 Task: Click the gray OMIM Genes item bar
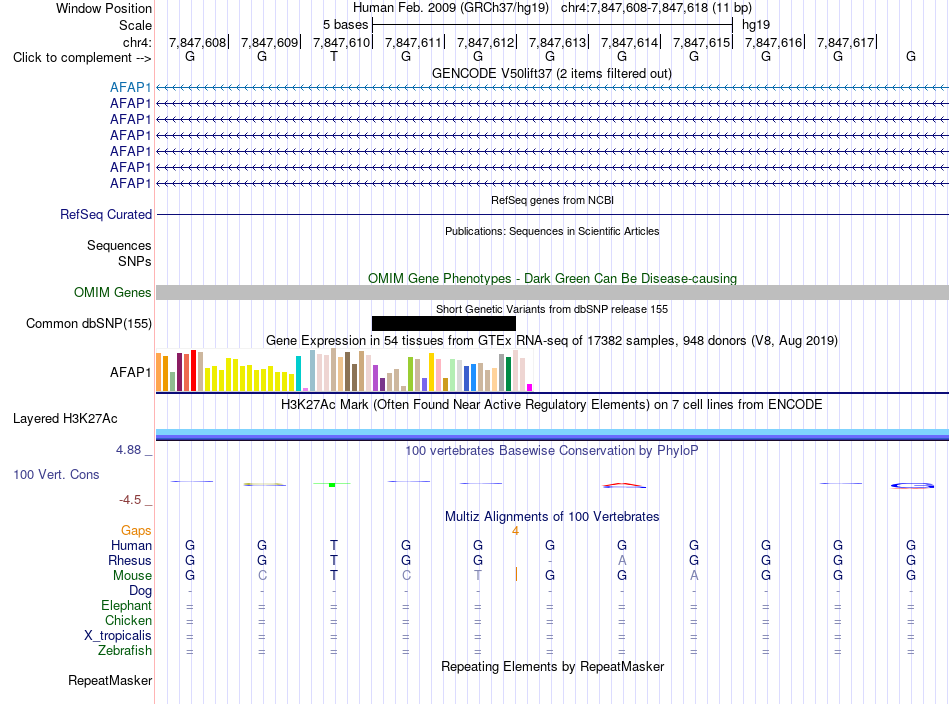(x=552, y=293)
